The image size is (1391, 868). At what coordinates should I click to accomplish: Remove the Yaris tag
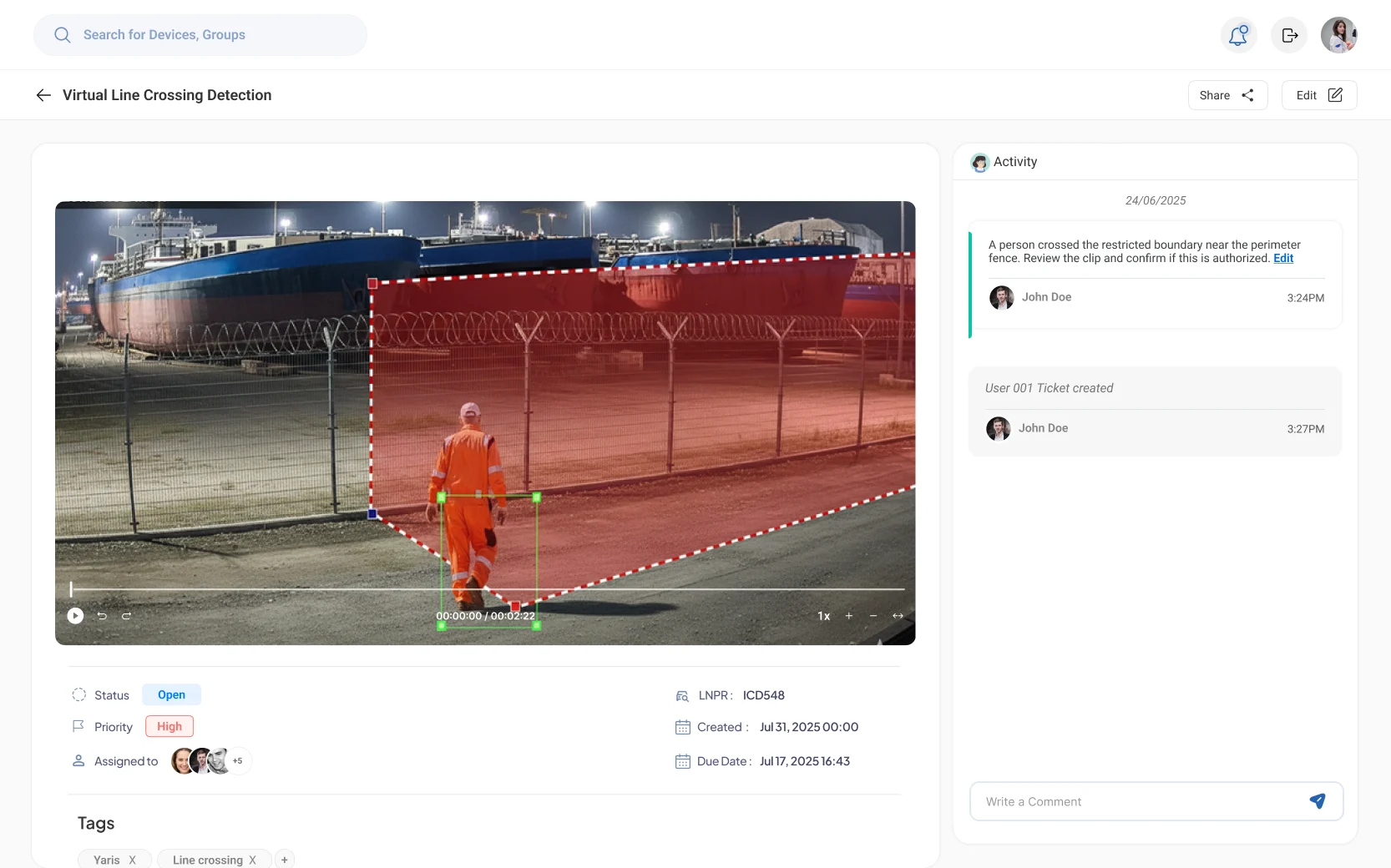132,860
